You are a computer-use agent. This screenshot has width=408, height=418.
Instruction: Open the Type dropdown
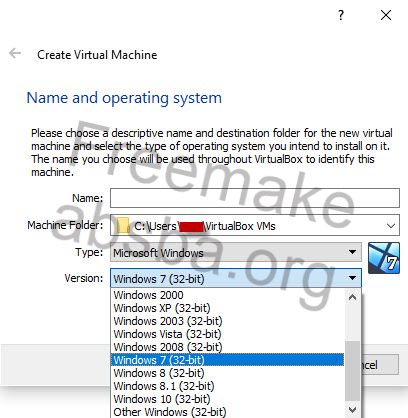(236, 252)
